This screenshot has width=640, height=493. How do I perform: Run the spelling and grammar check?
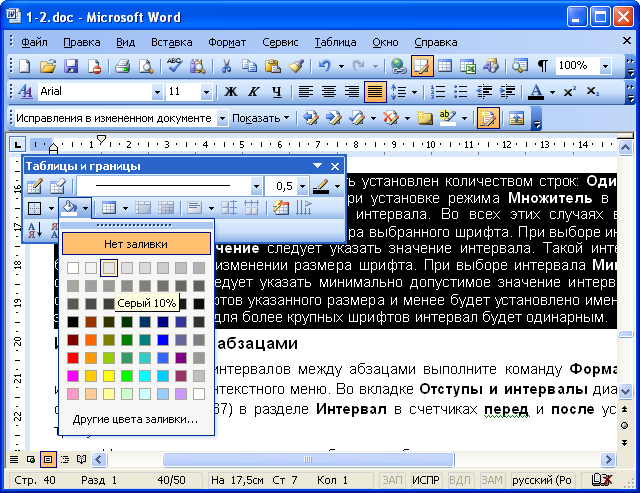click(x=175, y=66)
